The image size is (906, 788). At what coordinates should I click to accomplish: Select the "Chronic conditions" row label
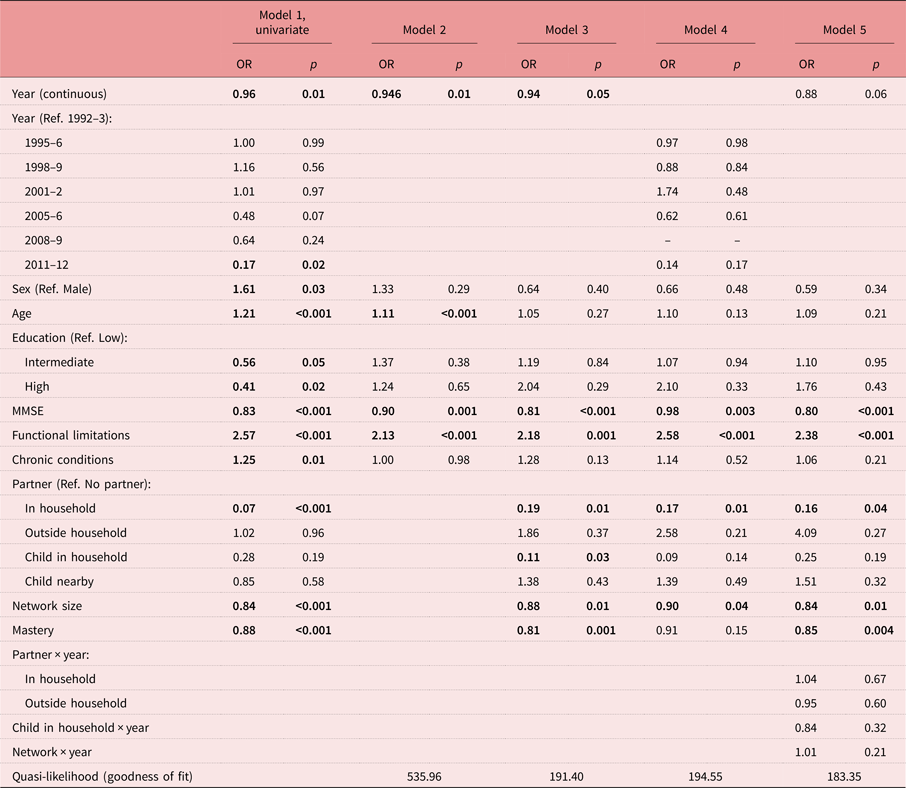coord(63,460)
